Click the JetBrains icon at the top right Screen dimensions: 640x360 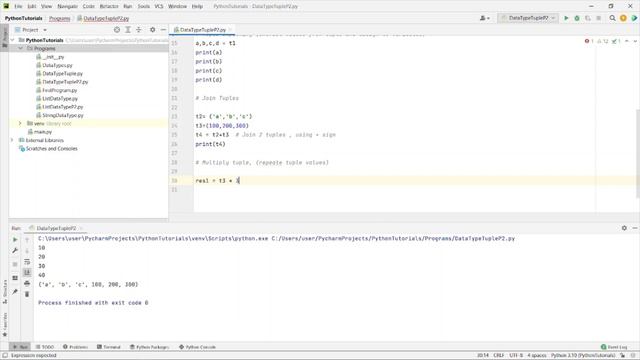point(634,18)
